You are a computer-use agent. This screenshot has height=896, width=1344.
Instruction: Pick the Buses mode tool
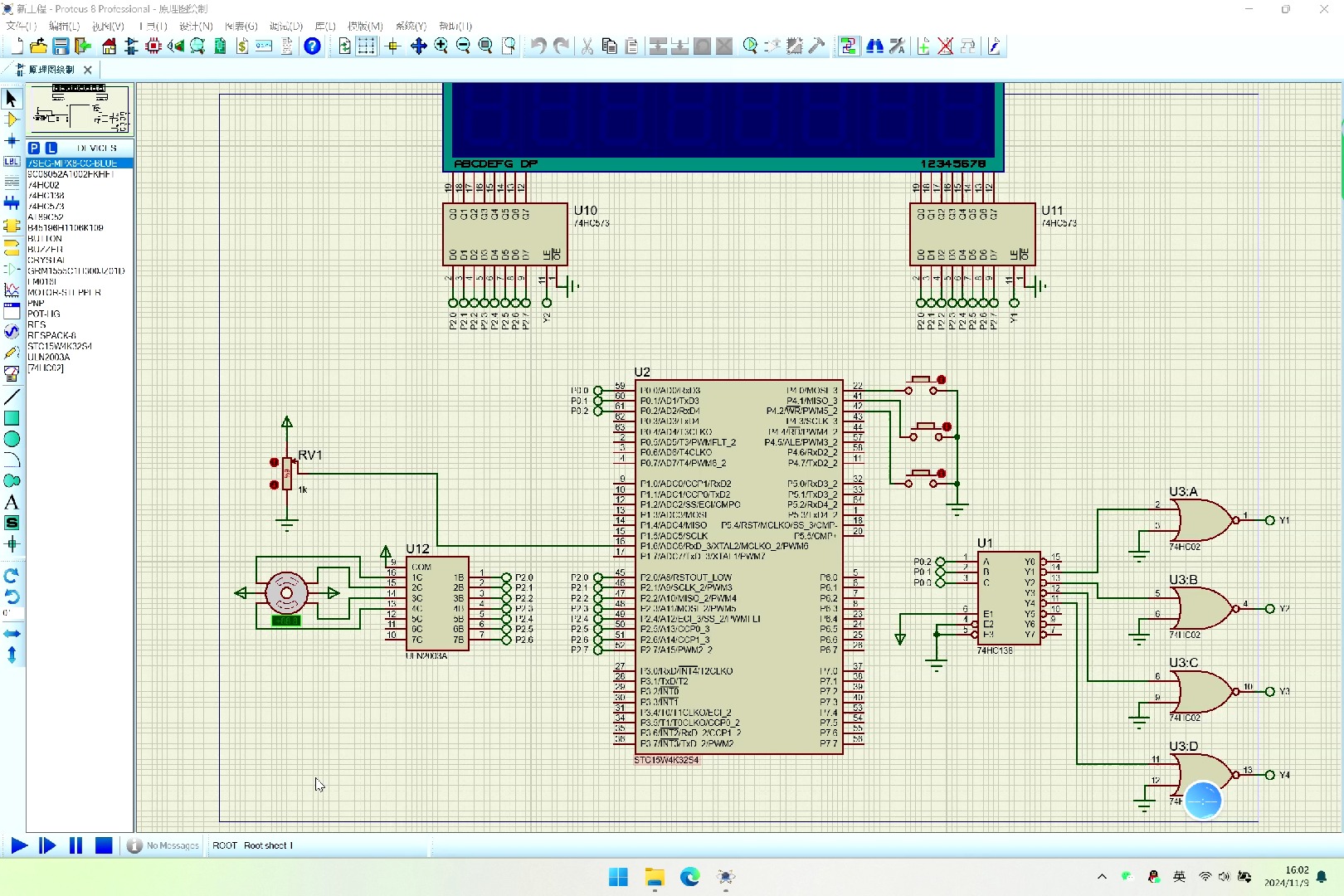point(12,203)
